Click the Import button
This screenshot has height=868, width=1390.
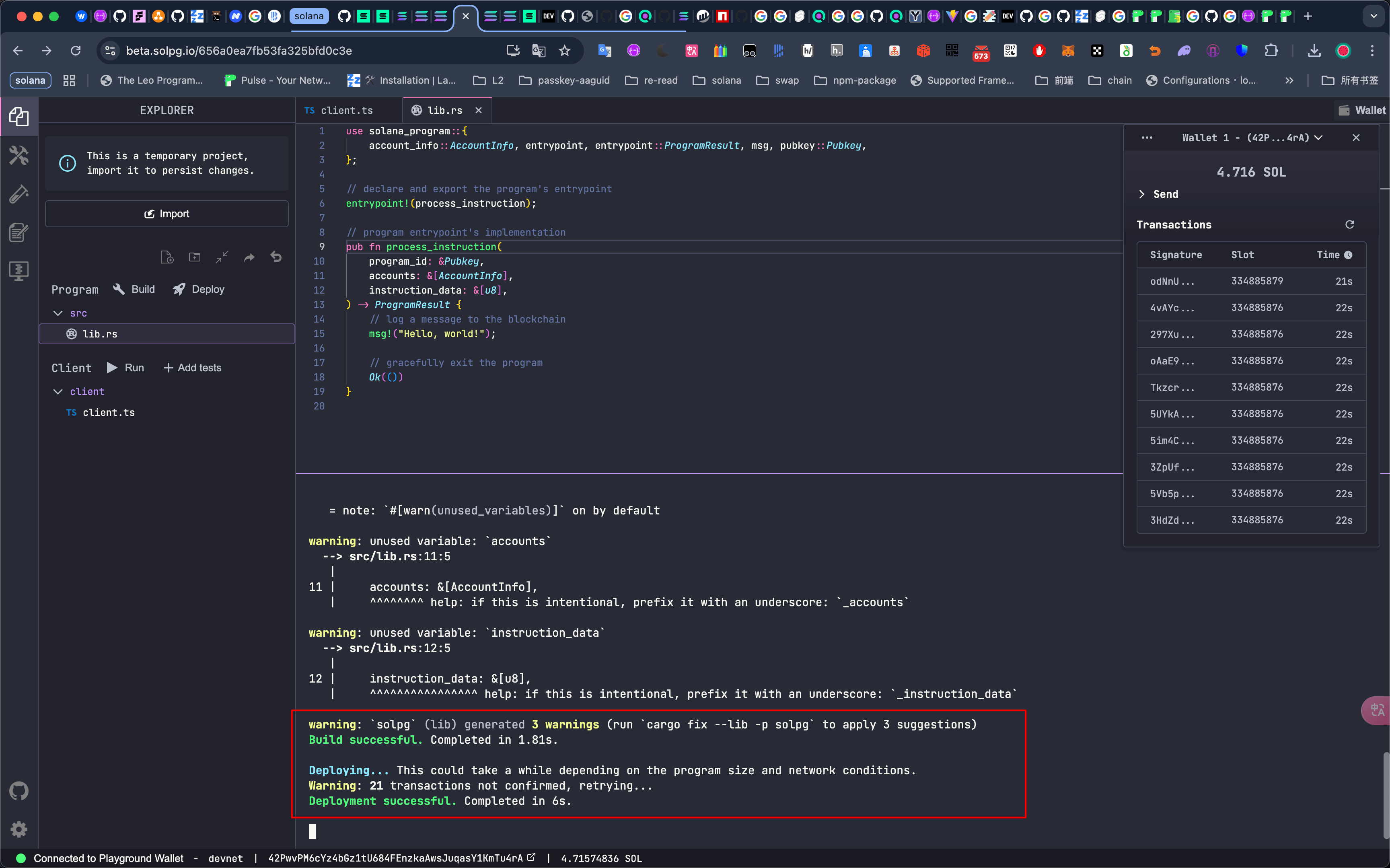click(x=167, y=214)
